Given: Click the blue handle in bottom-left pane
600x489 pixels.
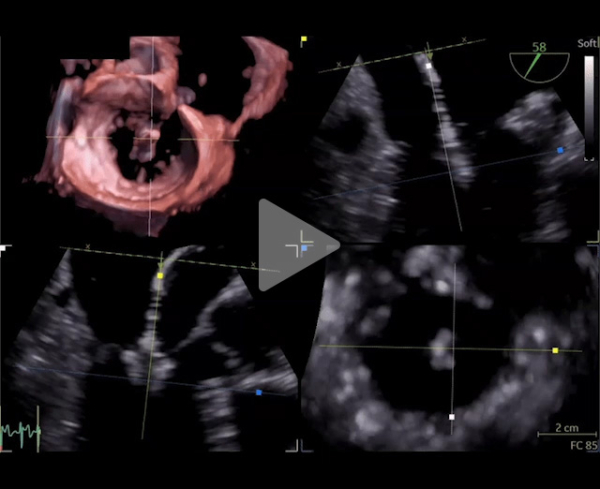Looking at the screenshot, I should 259,392.
